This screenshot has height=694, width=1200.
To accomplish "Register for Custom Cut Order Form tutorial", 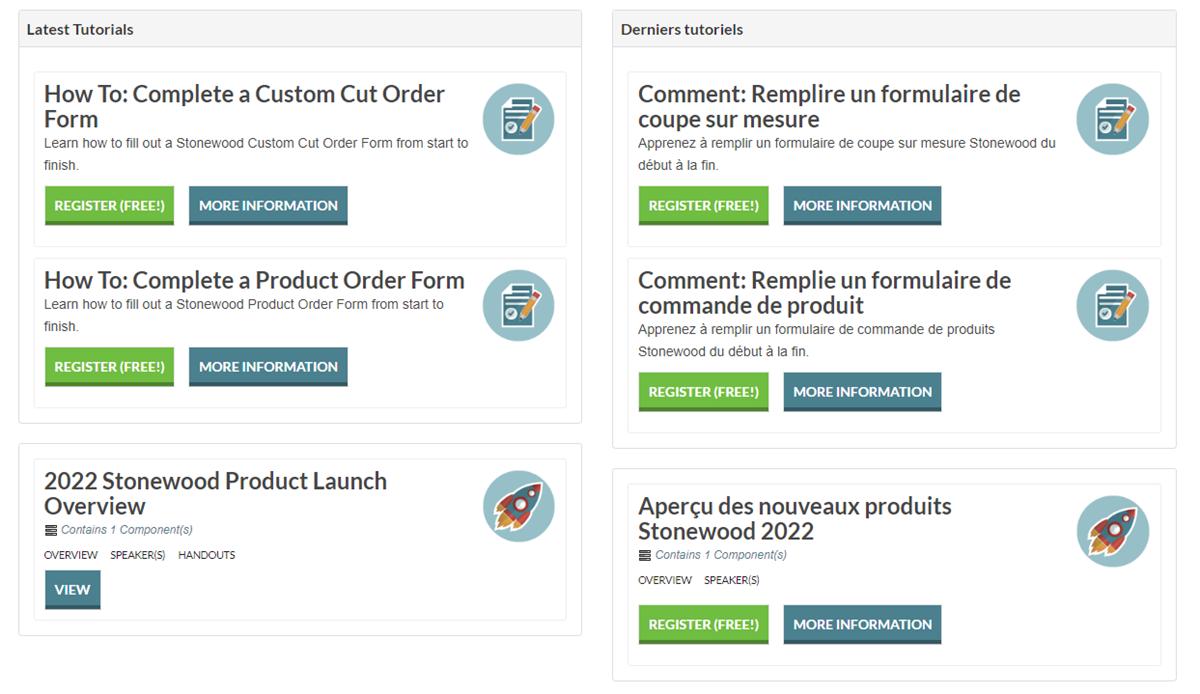I will 109,206.
